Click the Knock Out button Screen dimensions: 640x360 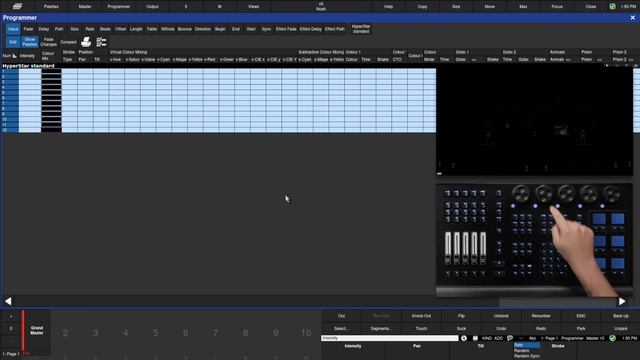tap(421, 316)
